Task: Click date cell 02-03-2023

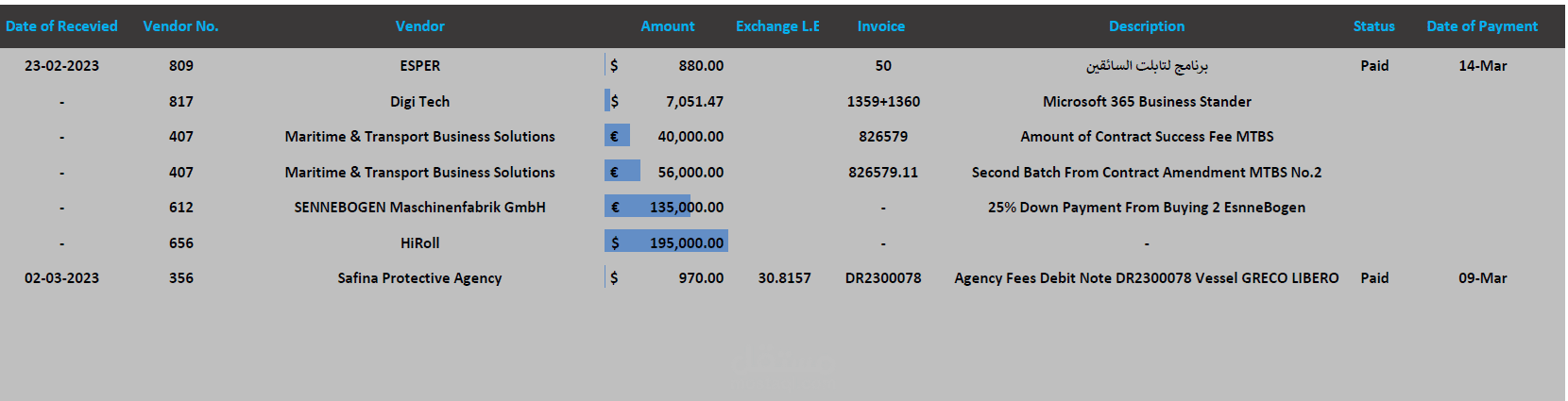Action: 61,278
